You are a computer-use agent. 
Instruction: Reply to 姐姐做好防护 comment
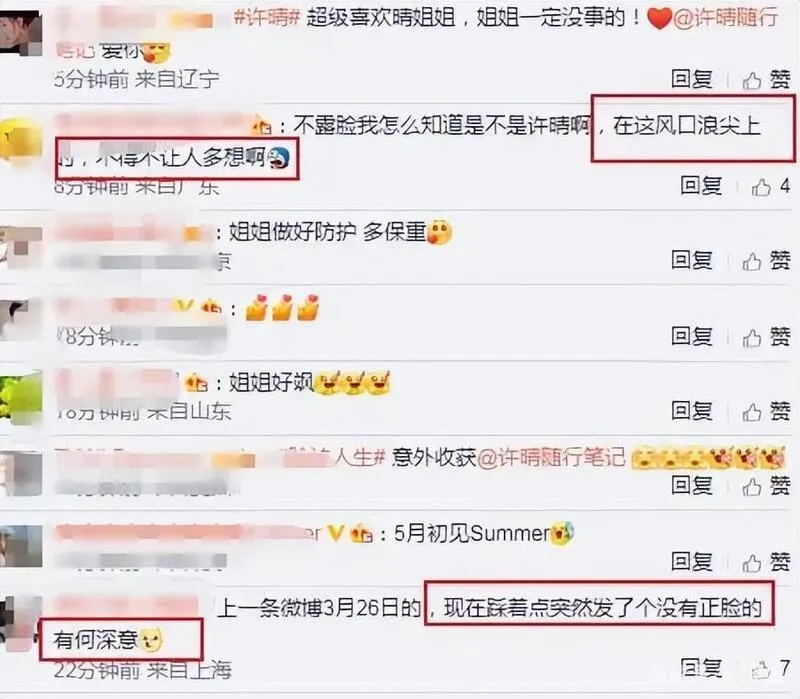click(x=691, y=261)
